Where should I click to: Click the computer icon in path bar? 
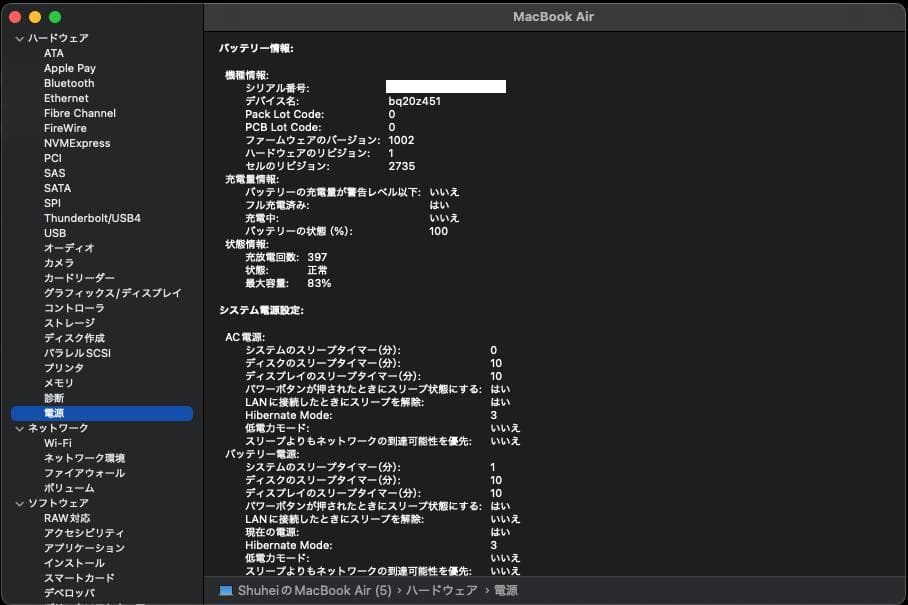tap(226, 591)
